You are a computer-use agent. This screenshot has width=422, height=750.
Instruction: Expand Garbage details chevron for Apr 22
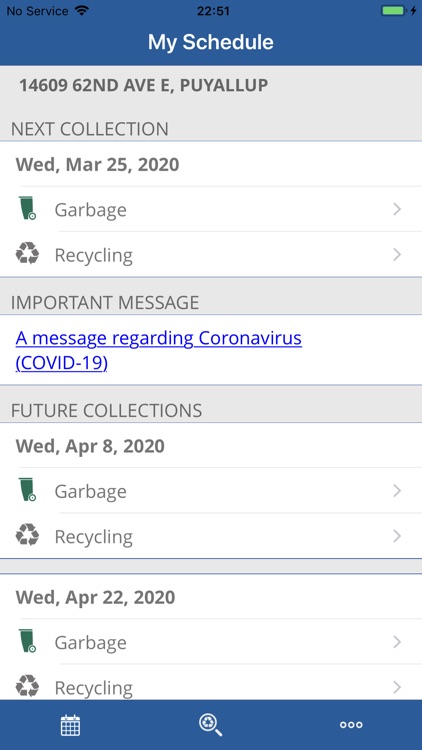(397, 642)
